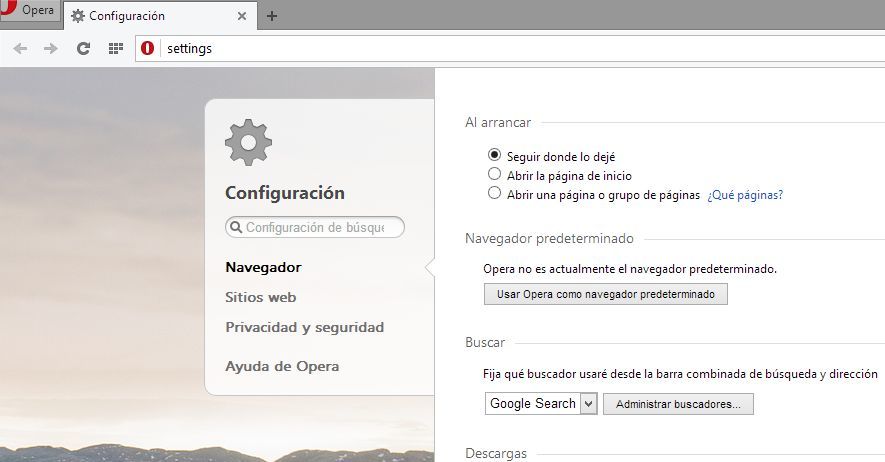Expand the Google Search engine dropdown

541,403
